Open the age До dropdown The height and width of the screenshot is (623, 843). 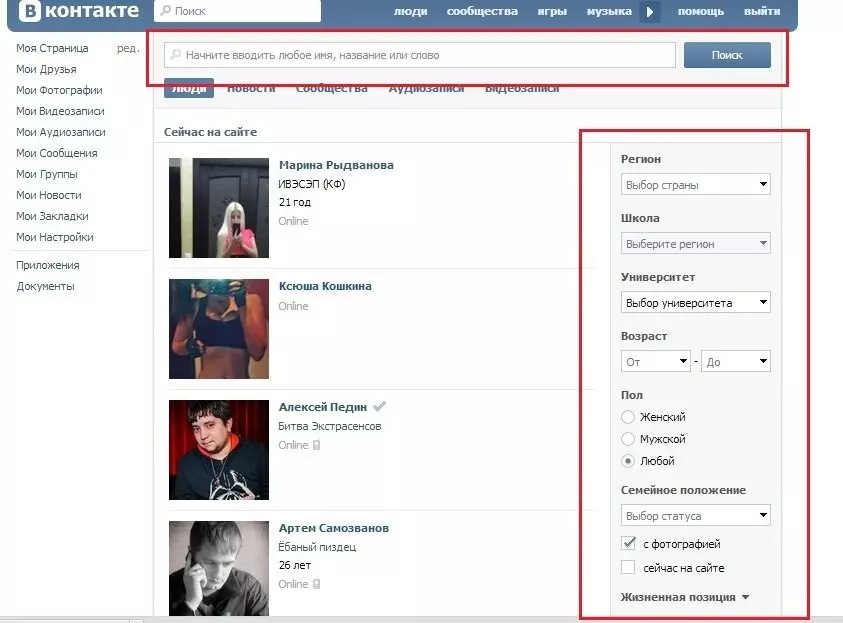(x=735, y=361)
